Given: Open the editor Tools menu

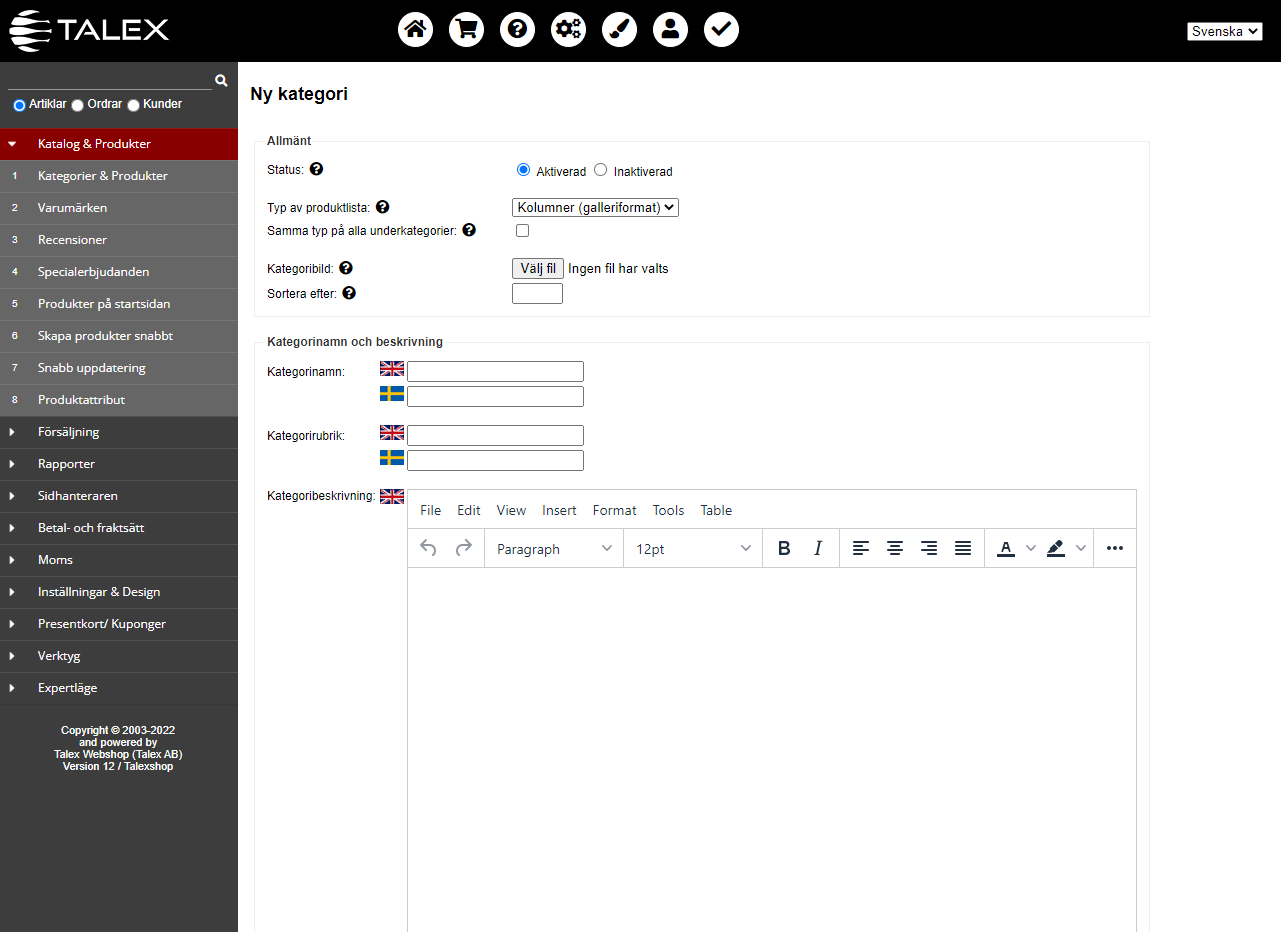Looking at the screenshot, I should [x=668, y=510].
